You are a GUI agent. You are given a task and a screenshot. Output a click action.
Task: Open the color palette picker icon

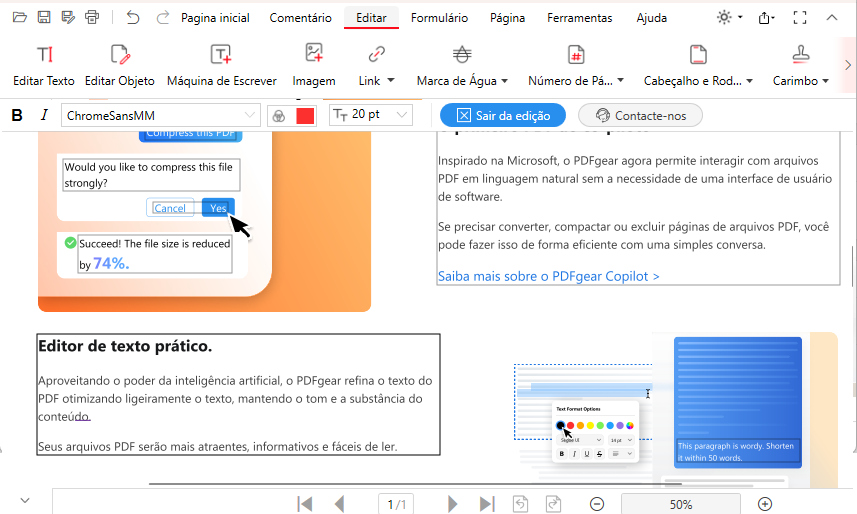279,116
